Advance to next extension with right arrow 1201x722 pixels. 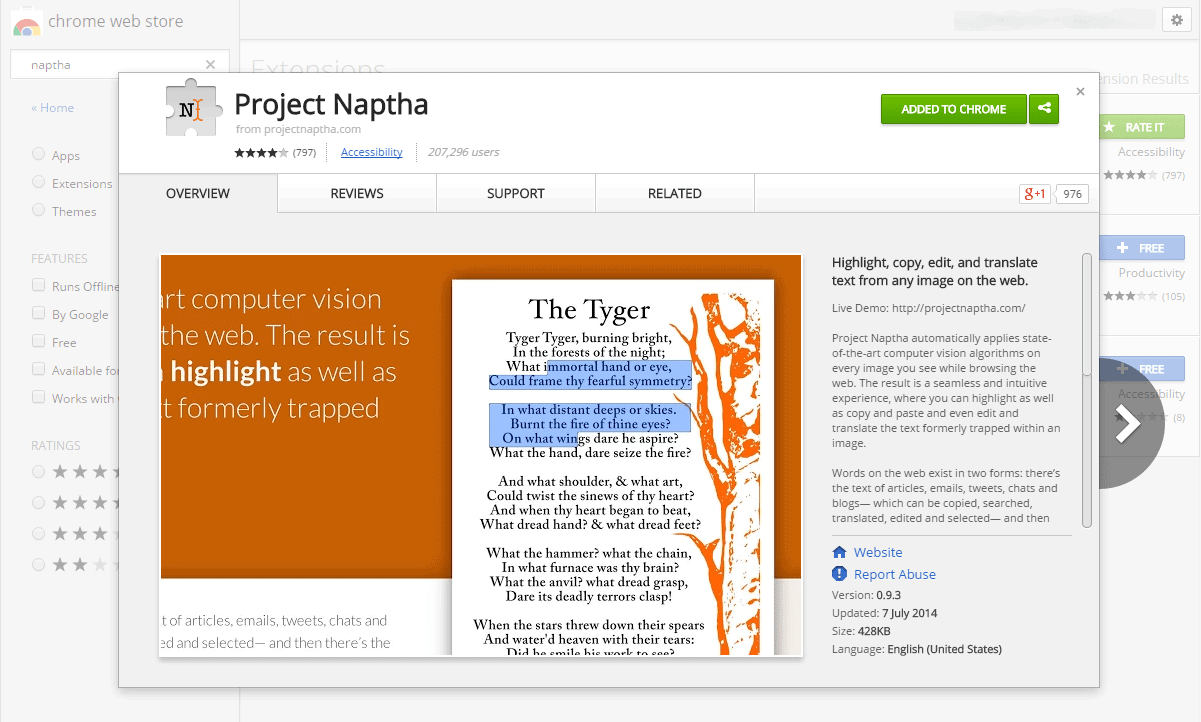[1127, 424]
